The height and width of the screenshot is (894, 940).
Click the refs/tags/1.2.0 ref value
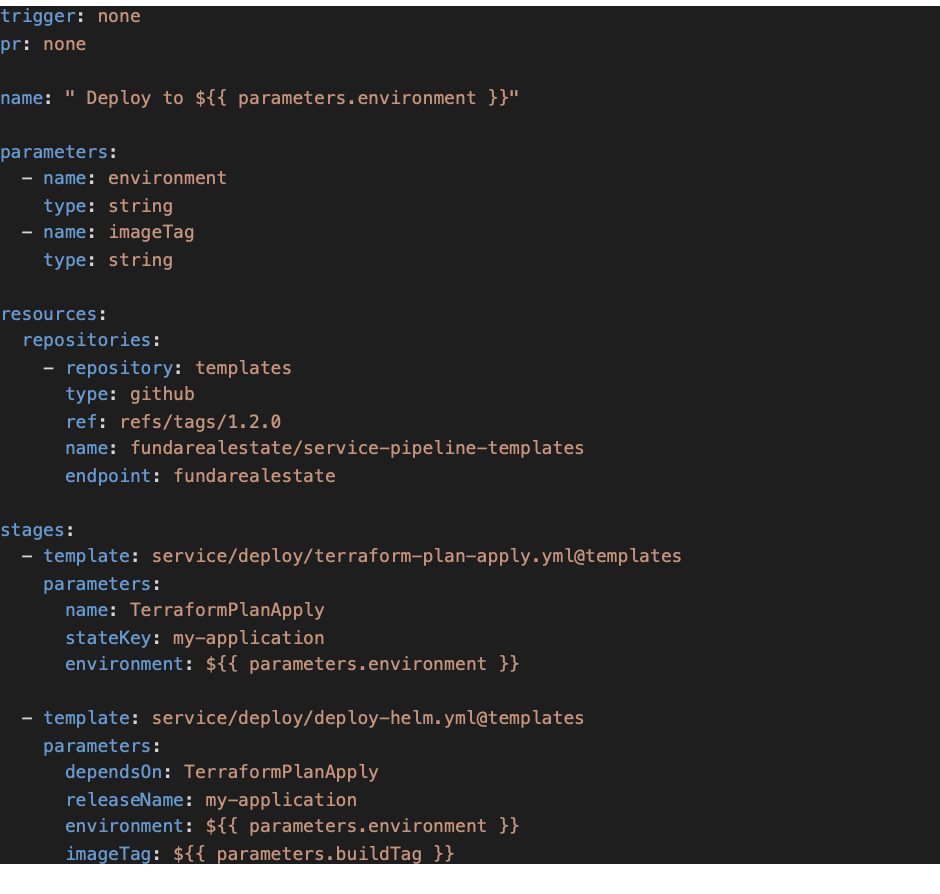point(200,422)
